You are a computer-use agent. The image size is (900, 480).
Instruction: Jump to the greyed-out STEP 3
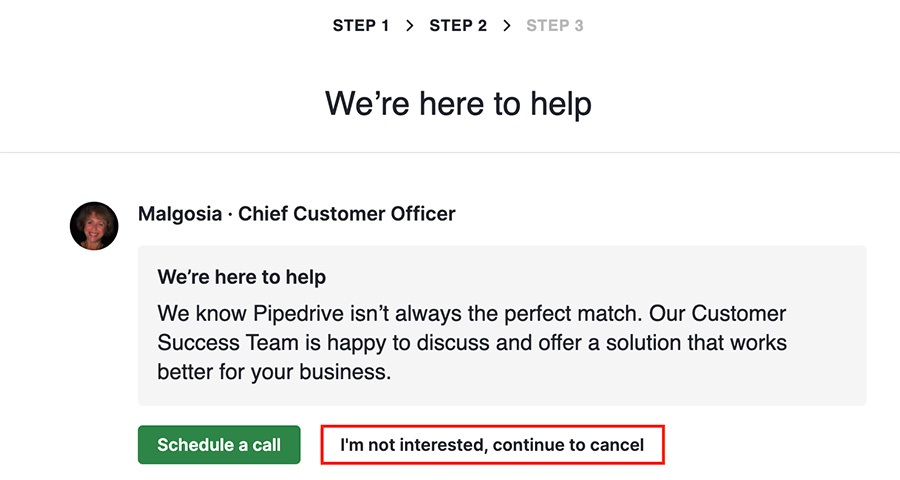(x=554, y=26)
